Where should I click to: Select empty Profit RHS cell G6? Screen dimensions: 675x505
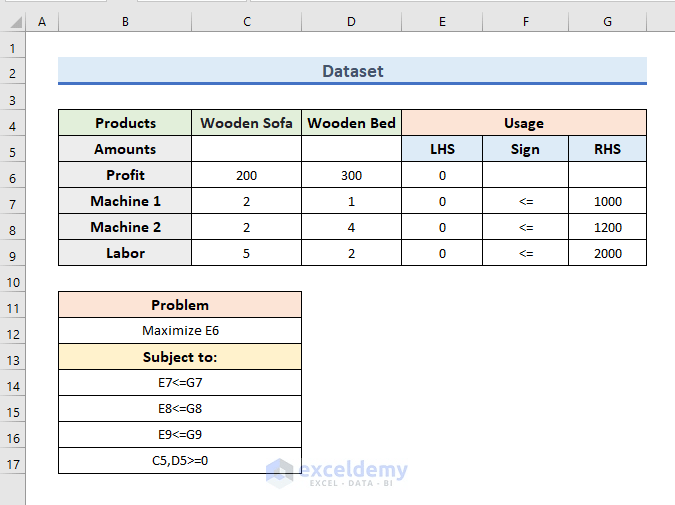click(x=607, y=175)
